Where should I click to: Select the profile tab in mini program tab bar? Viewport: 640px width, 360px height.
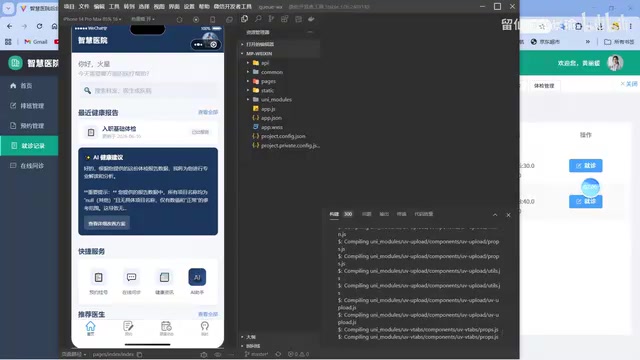(204, 328)
